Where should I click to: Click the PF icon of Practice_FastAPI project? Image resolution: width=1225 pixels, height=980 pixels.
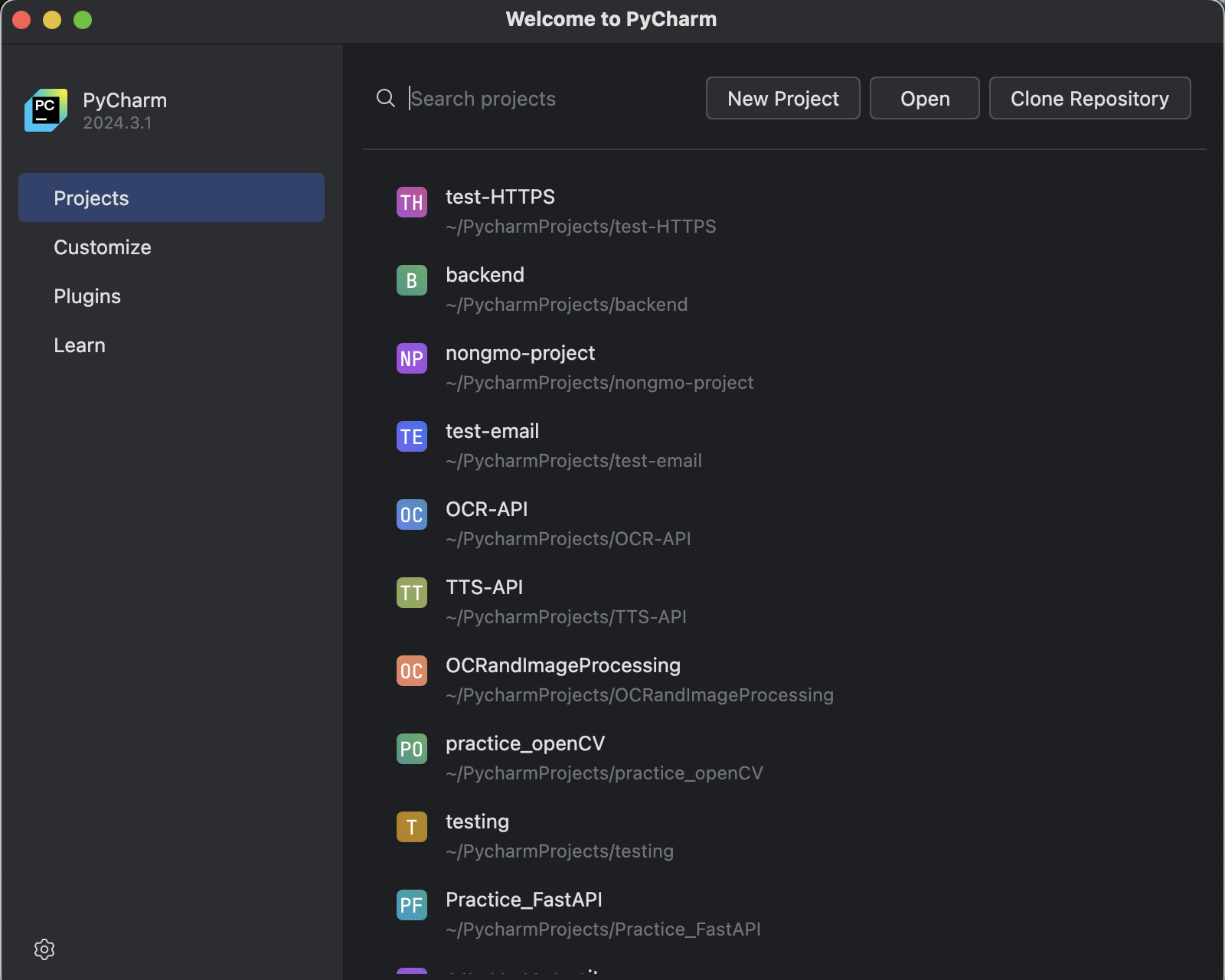[x=411, y=905]
